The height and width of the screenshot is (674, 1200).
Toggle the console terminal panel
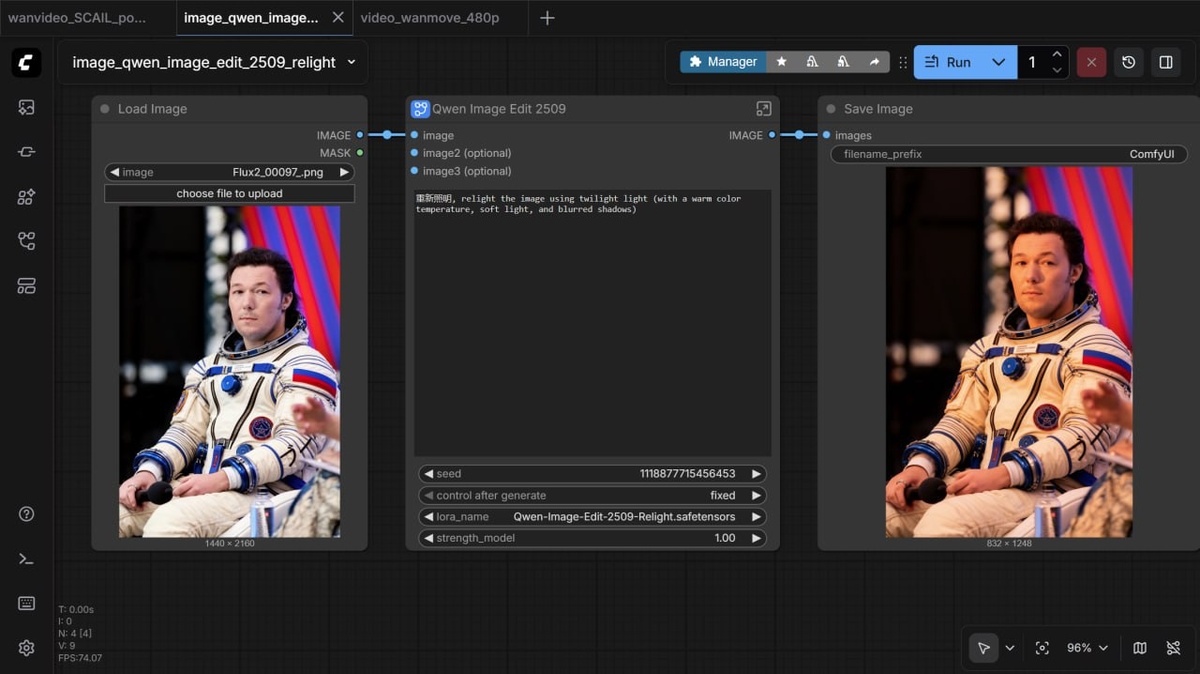[x=27, y=559]
